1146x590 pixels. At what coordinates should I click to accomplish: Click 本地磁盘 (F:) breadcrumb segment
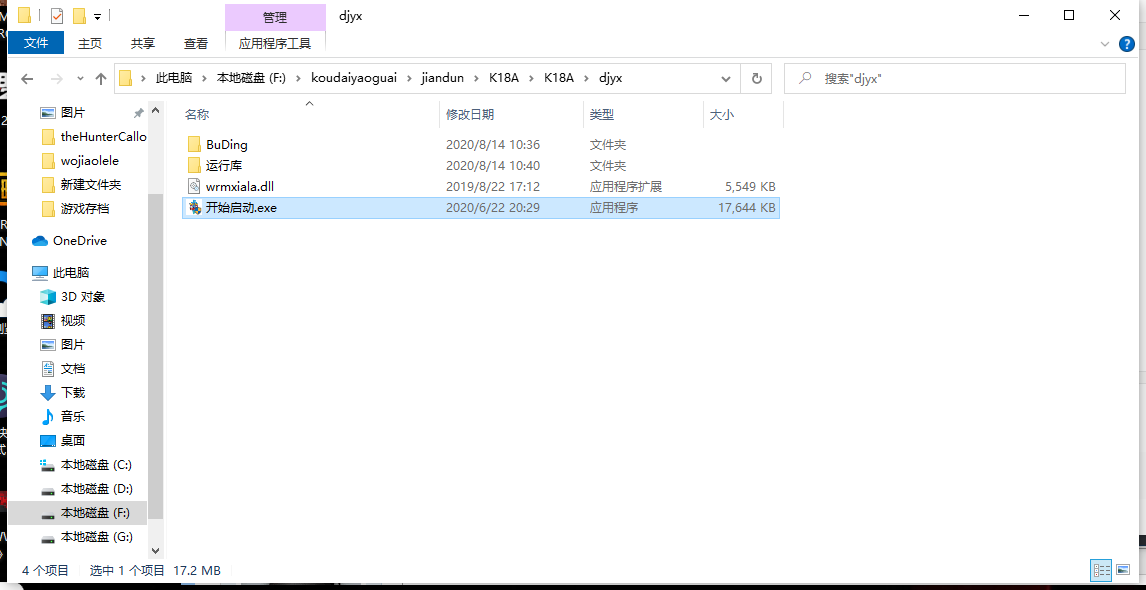(251, 78)
